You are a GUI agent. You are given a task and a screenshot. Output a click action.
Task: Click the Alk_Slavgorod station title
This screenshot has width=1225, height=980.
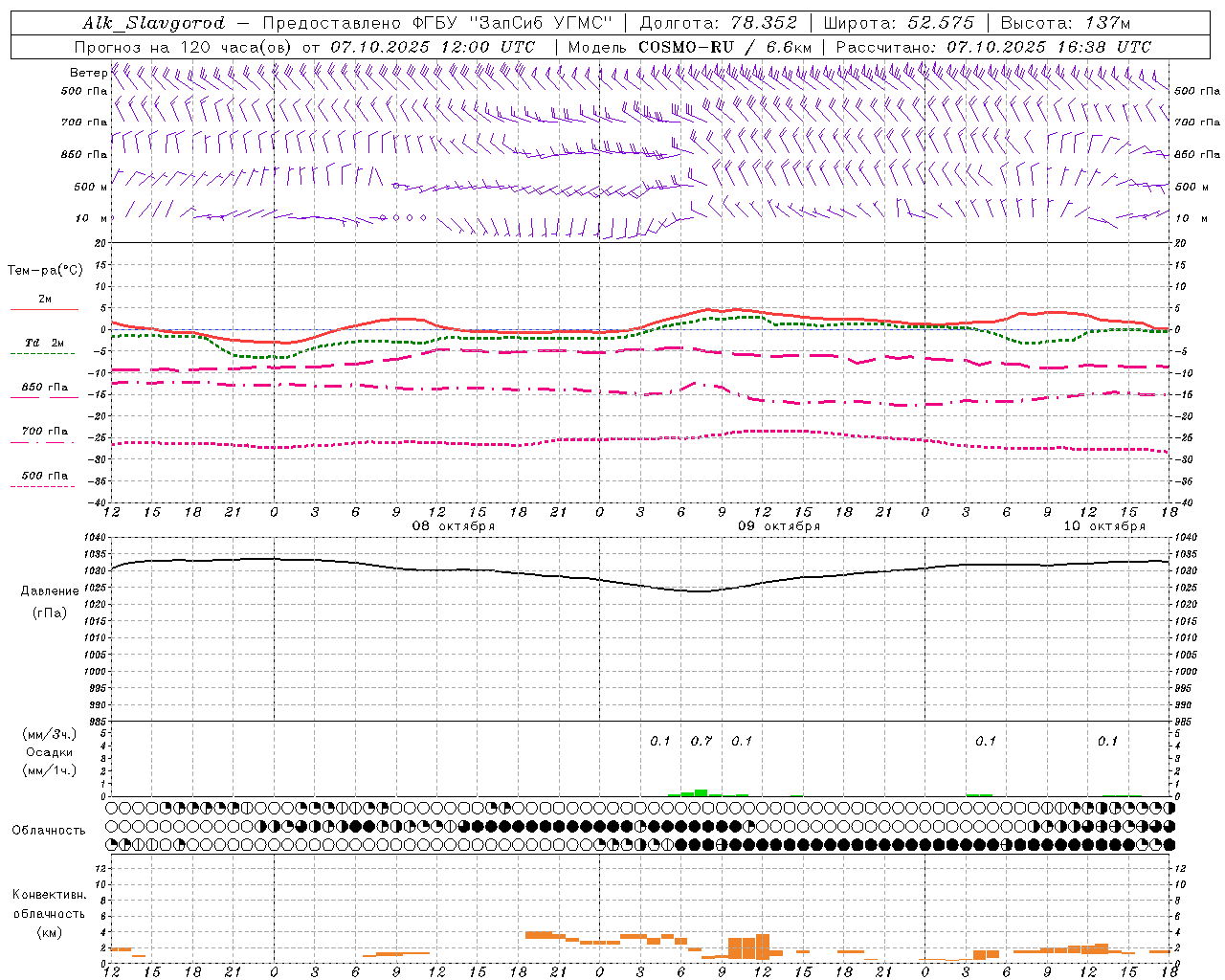point(153,23)
